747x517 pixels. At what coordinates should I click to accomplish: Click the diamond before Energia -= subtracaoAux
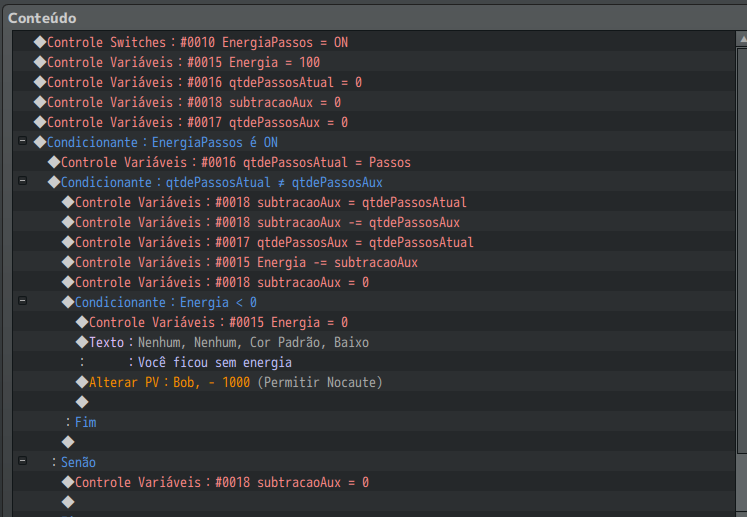68,262
